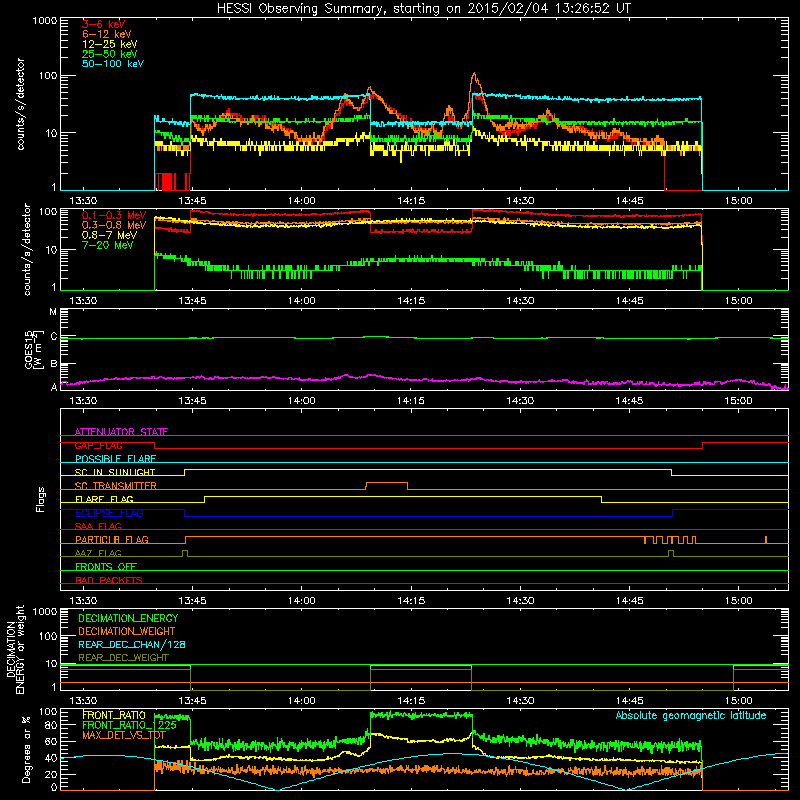Select the 50-100 keV legend label
Screen dimensions: 800x800
coord(113,64)
